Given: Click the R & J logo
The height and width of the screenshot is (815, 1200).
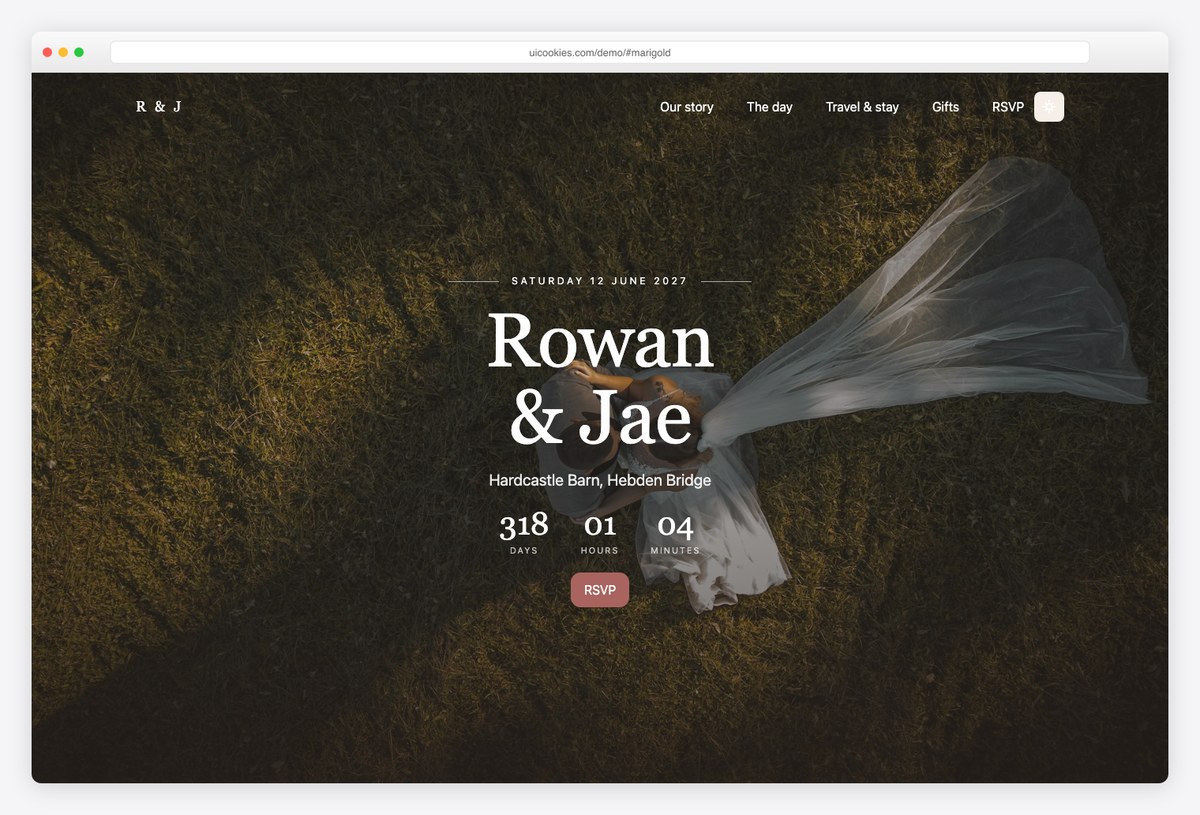Looking at the screenshot, I should coord(159,106).
